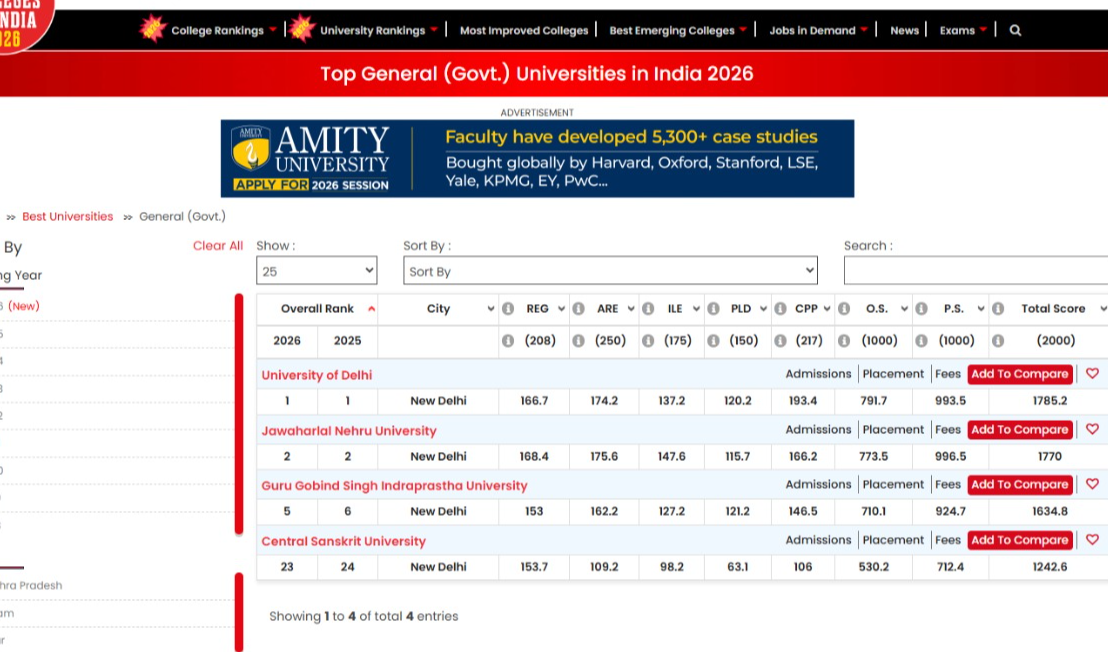Expand the REG column sort arrow
The height and width of the screenshot is (652, 1108).
click(561, 309)
